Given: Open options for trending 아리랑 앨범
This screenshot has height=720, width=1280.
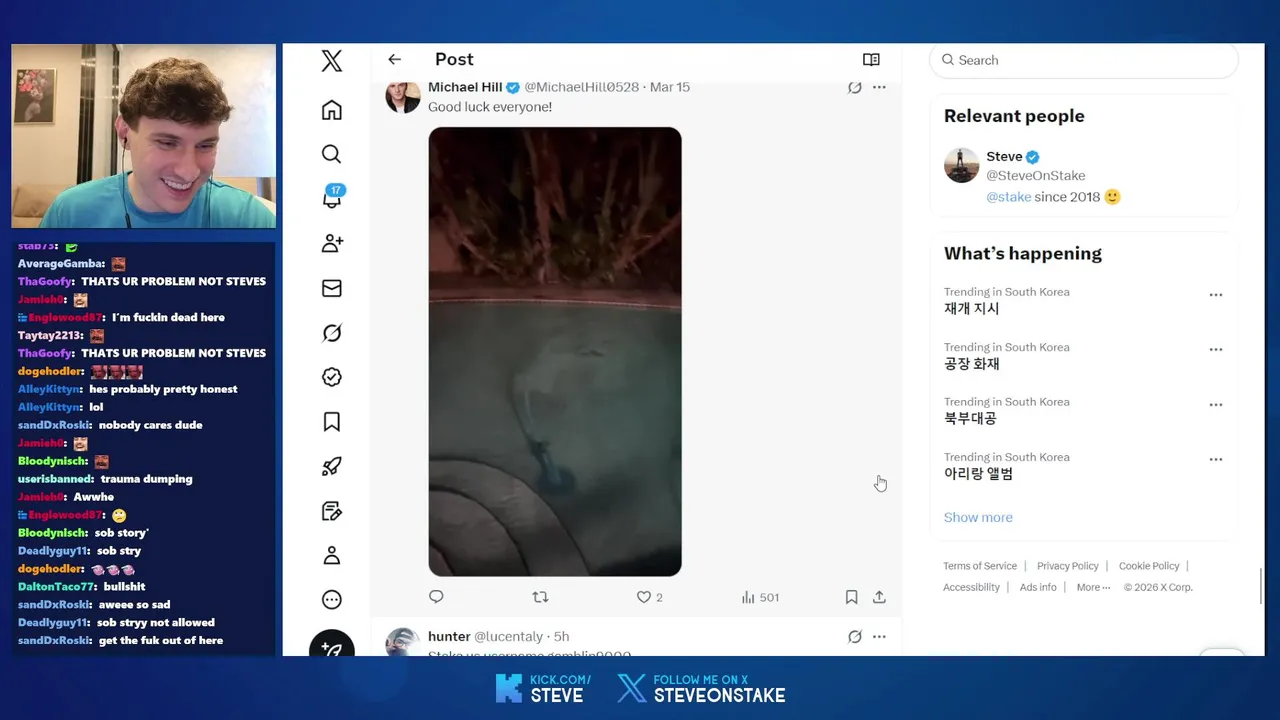Looking at the screenshot, I should (x=1216, y=460).
